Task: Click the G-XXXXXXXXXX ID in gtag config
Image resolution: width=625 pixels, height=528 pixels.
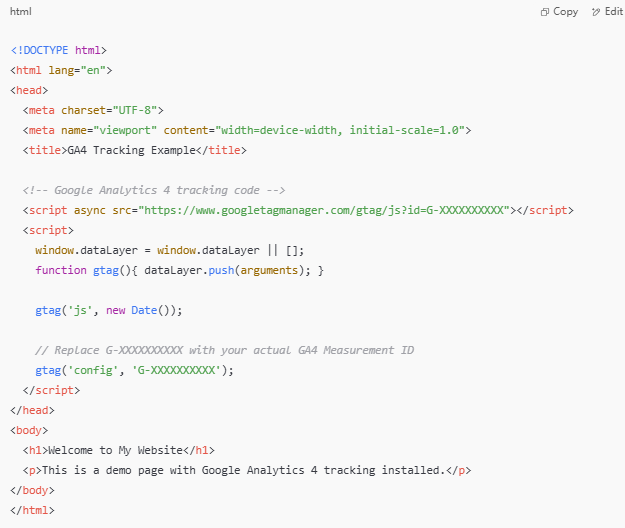Action: pyautogui.click(x=176, y=370)
